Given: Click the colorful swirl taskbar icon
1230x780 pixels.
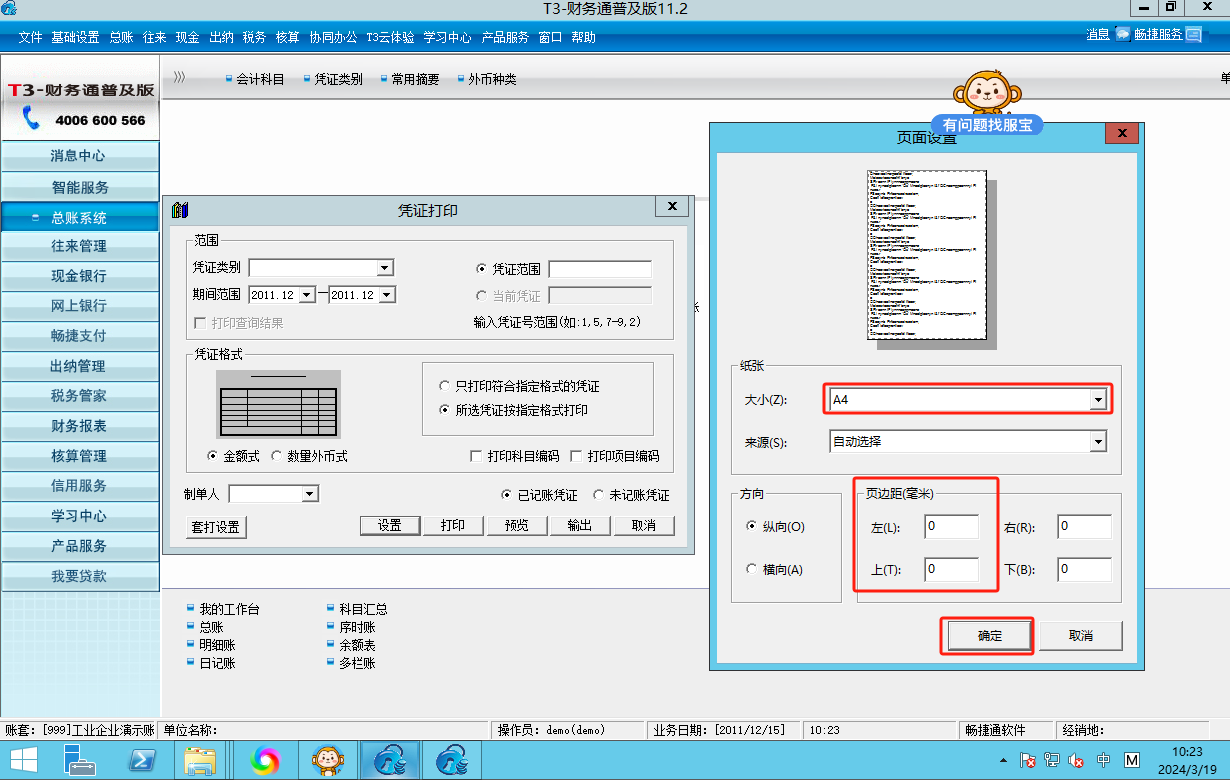Looking at the screenshot, I should pos(265,760).
